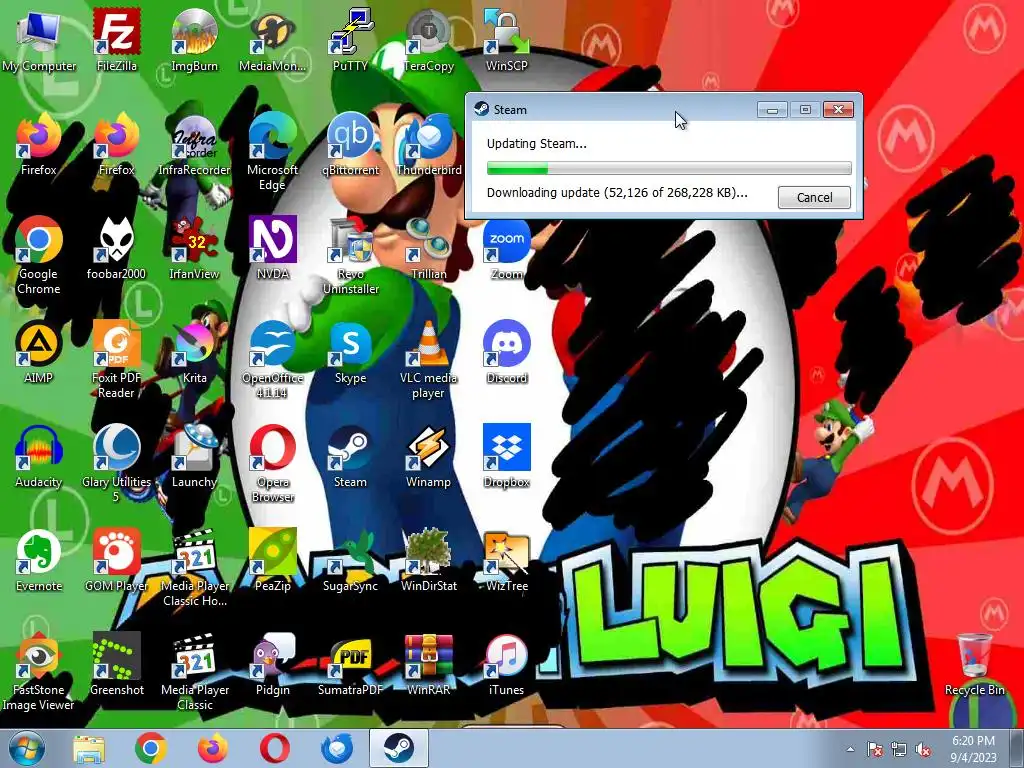The image size is (1024, 768).
Task: Open the MediaMonkey desktop icon
Action: [272, 39]
